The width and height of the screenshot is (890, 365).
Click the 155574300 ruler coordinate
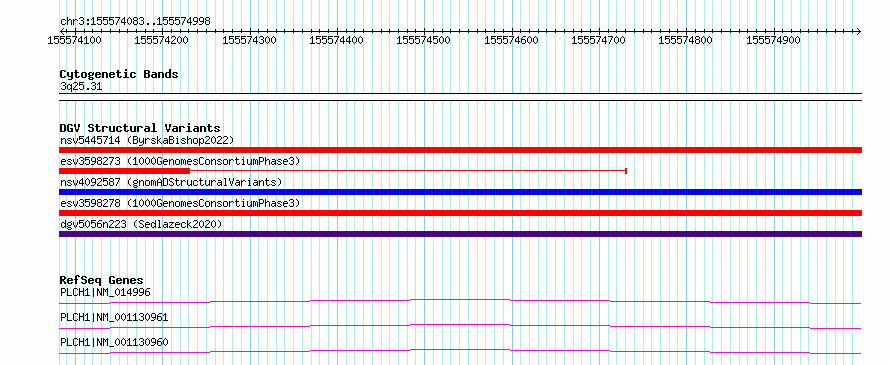click(249, 41)
